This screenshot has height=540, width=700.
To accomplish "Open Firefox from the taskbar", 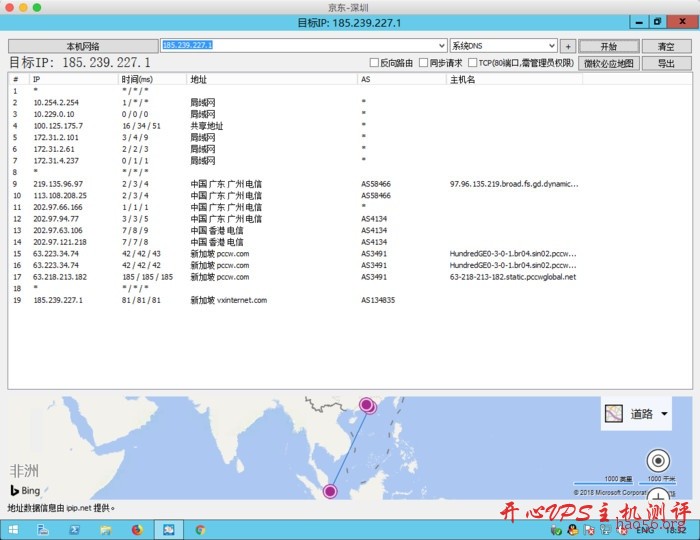I will (x=138, y=528).
